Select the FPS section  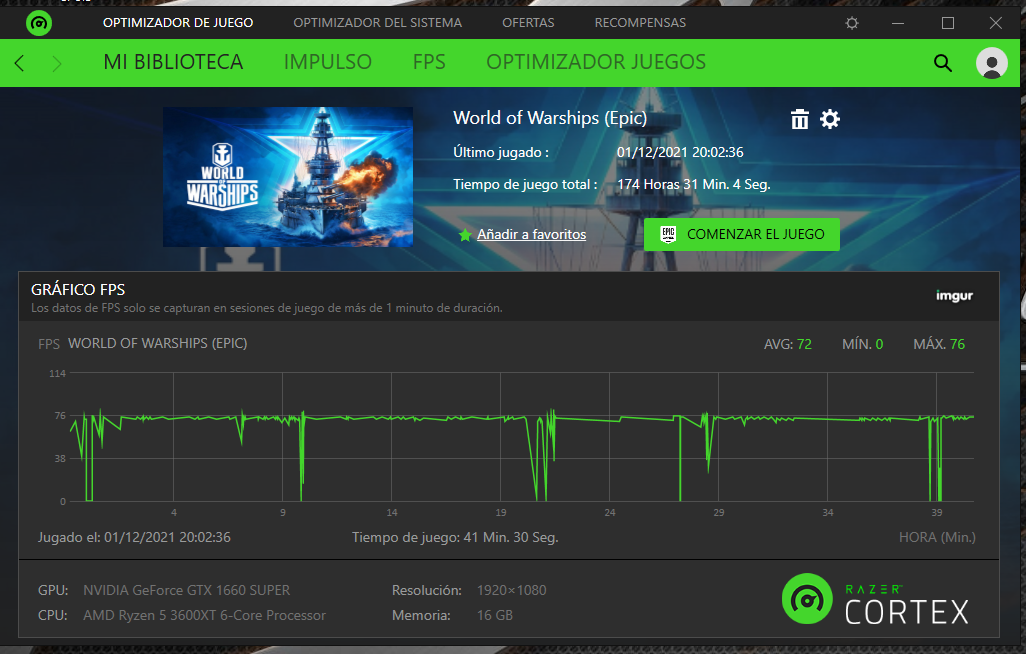point(429,62)
